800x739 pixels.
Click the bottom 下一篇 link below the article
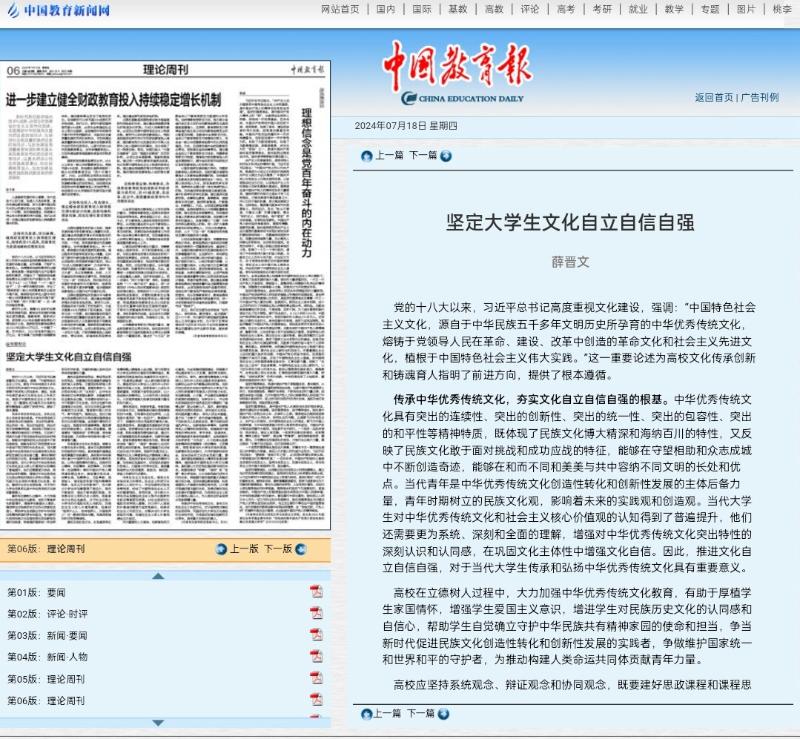422,713
